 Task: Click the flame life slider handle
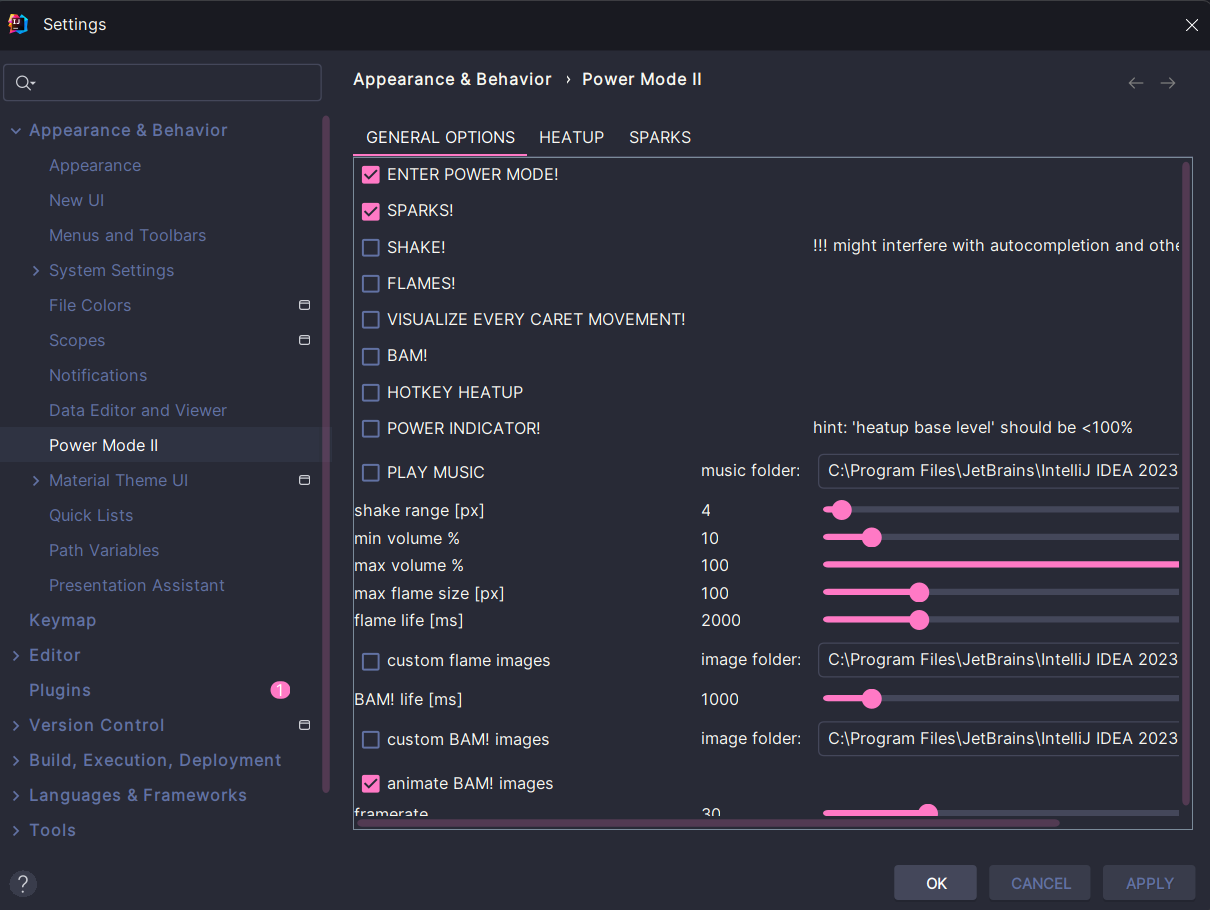click(919, 620)
